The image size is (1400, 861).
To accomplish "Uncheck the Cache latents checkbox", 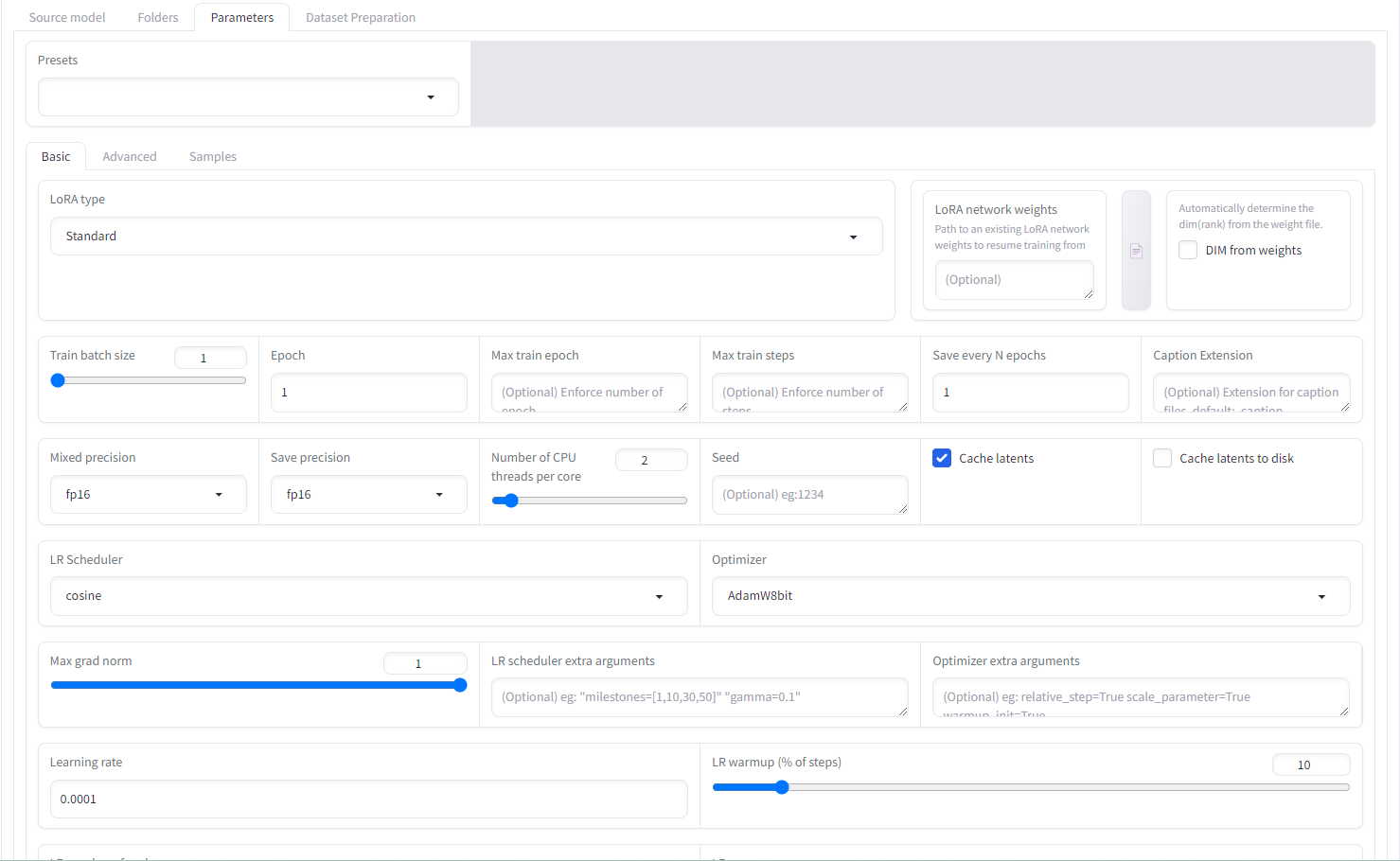I will coord(942,458).
